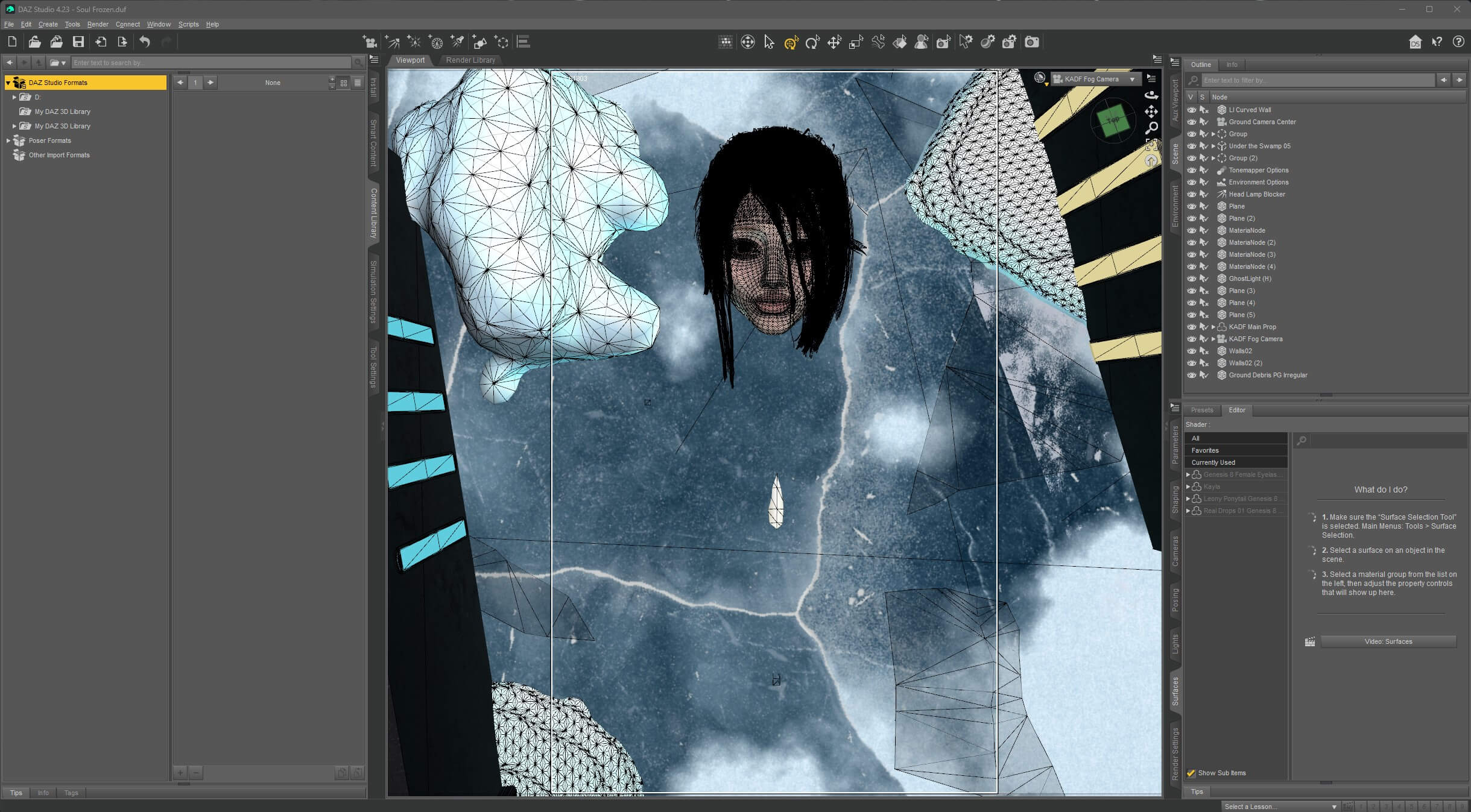
Task: Uncheck Show Sub Items checkbox
Action: (1191, 773)
